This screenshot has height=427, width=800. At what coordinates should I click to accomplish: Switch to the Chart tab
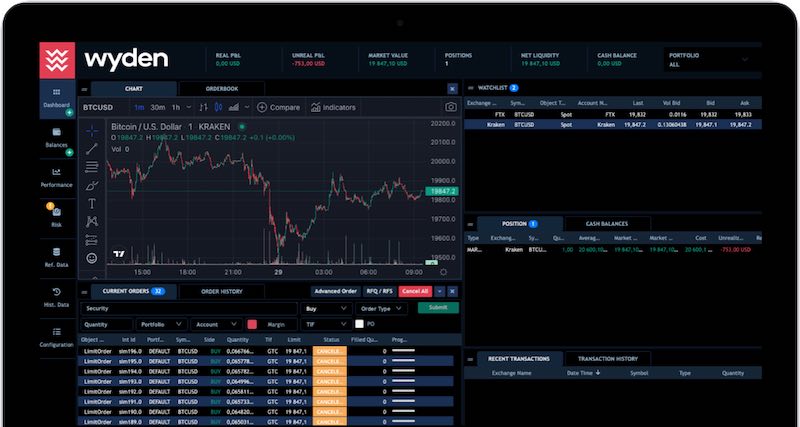[134, 89]
